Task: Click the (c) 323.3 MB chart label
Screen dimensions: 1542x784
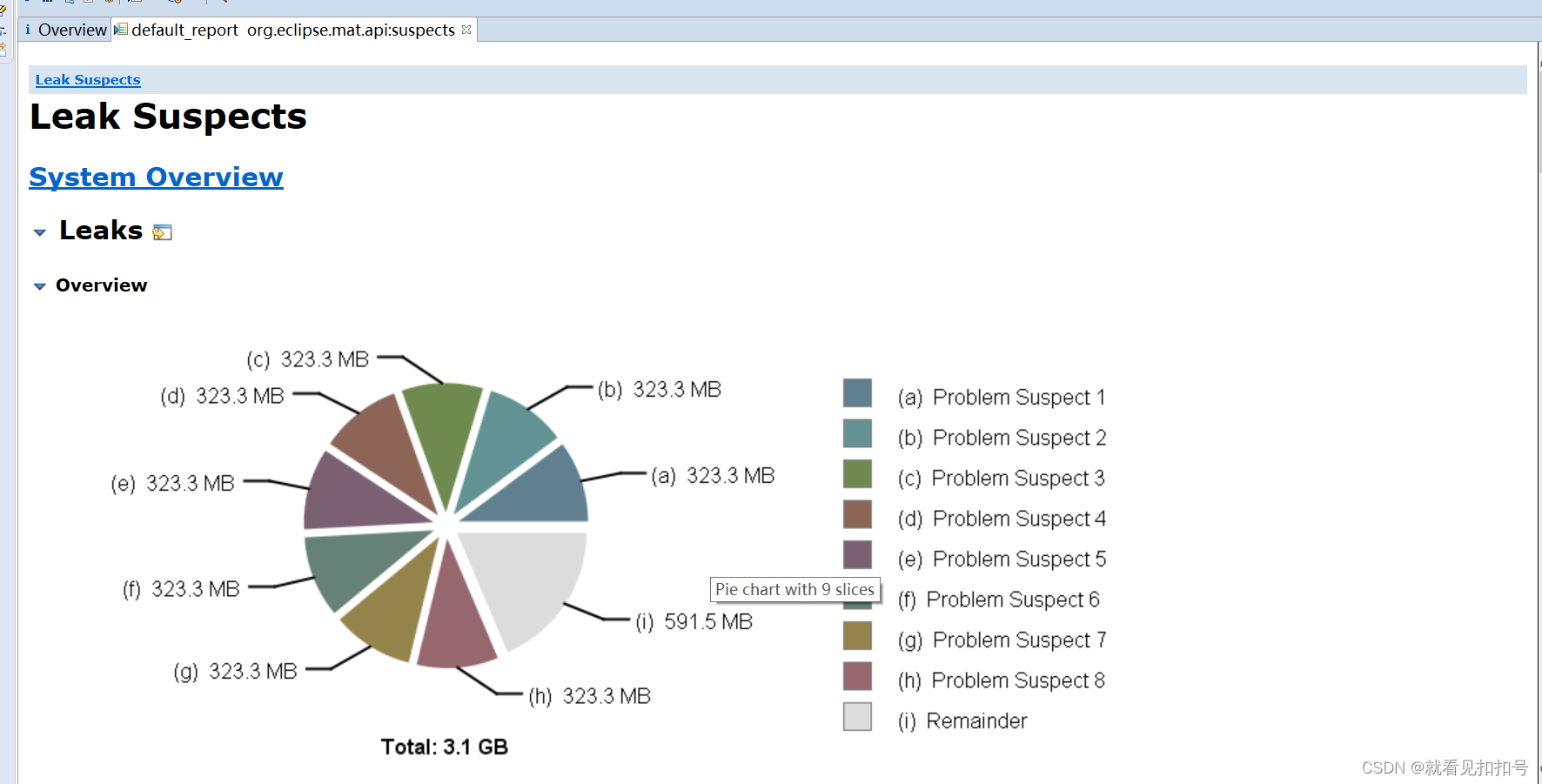Action: point(308,360)
